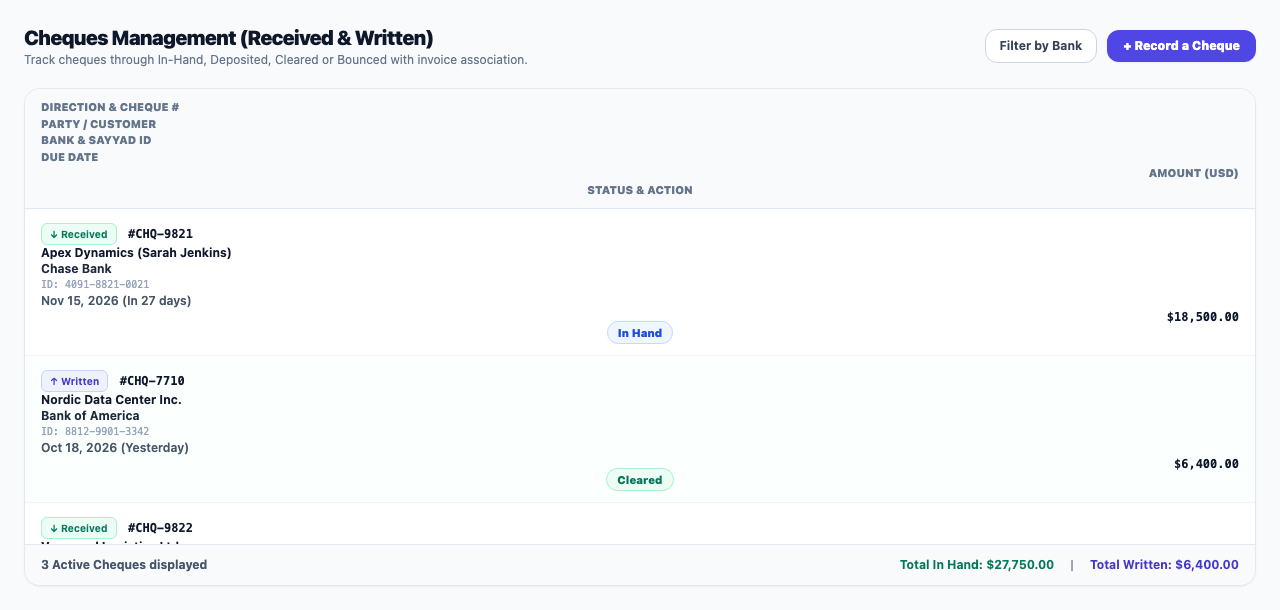The width and height of the screenshot is (1280, 610).
Task: Open cheque number #CHQ-9822
Action: click(x=160, y=528)
